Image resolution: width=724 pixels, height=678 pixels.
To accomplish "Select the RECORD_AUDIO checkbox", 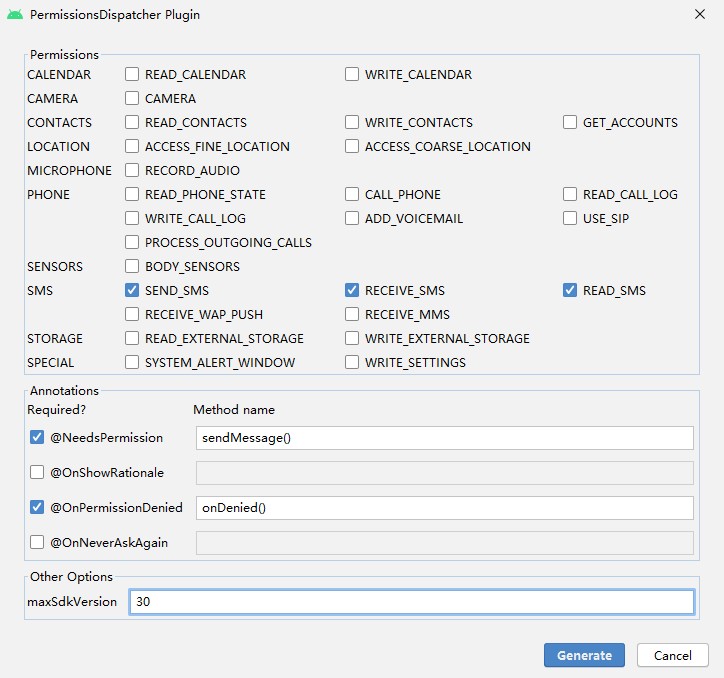I will coord(132,171).
